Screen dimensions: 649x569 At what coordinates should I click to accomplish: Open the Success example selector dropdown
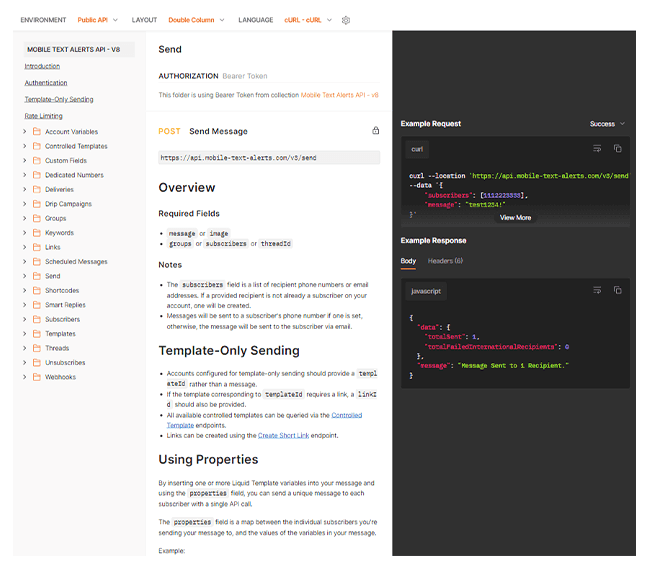[607, 124]
